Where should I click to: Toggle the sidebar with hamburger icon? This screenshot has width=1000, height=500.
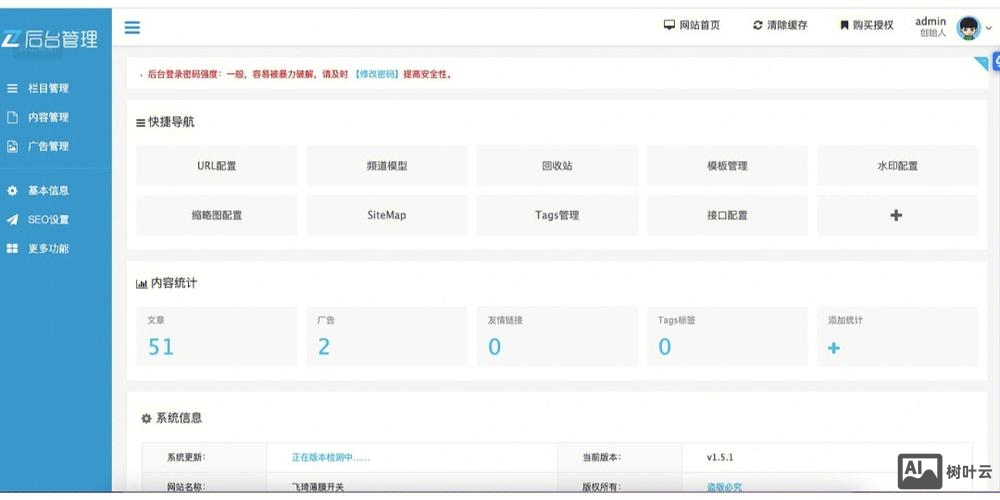132,27
